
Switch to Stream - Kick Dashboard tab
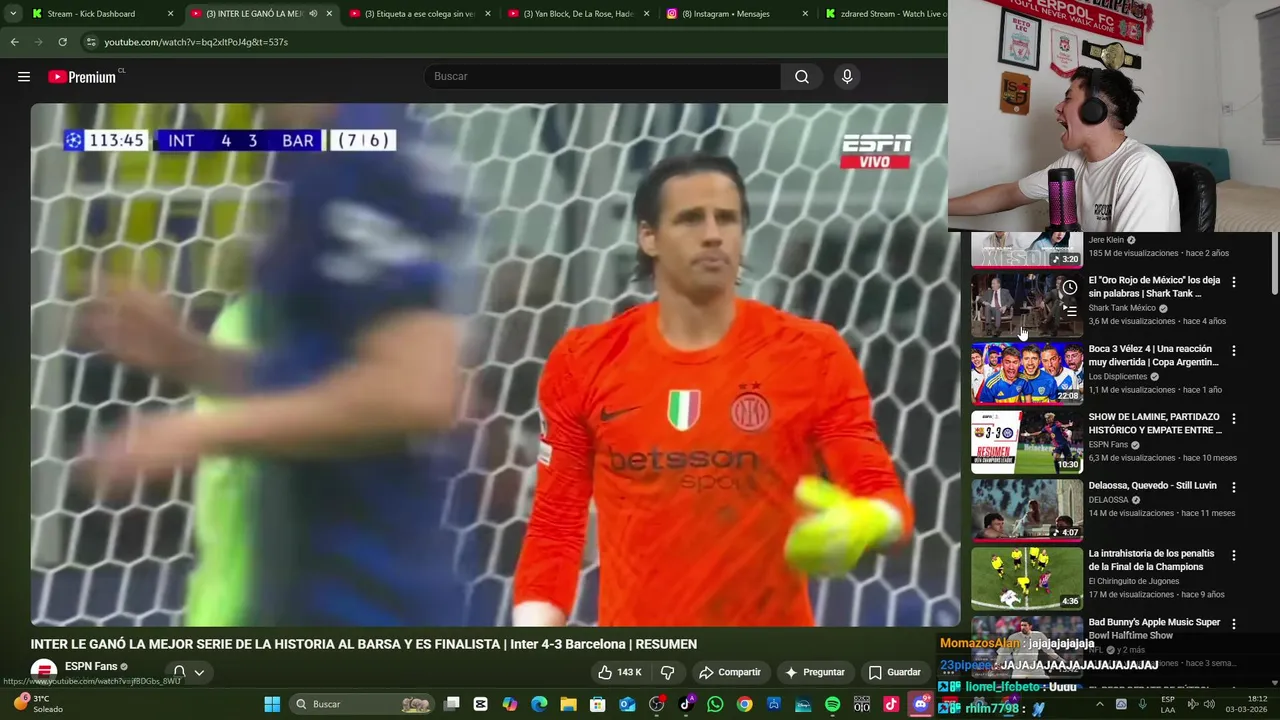[100, 14]
